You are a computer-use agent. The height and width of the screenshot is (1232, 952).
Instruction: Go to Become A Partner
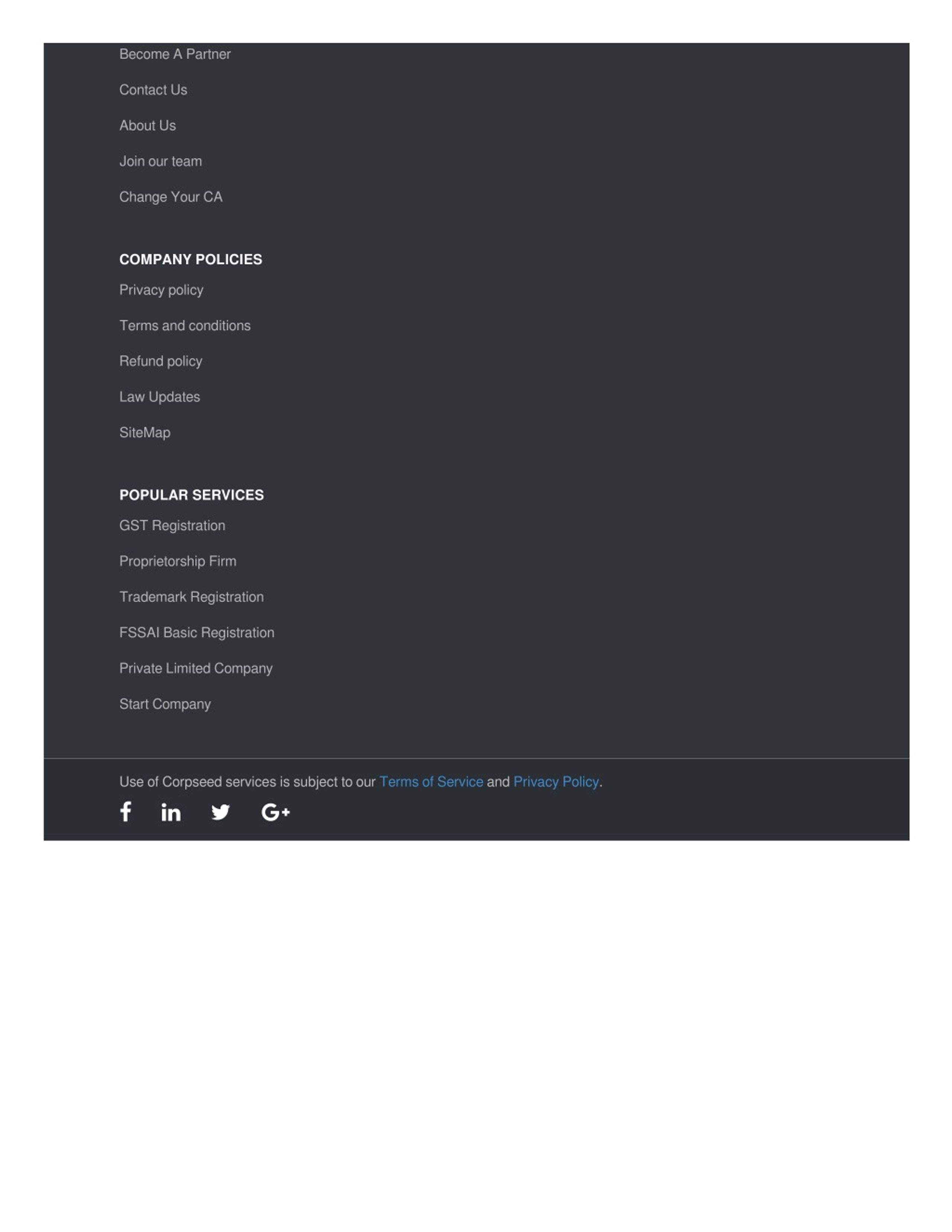[x=175, y=54]
